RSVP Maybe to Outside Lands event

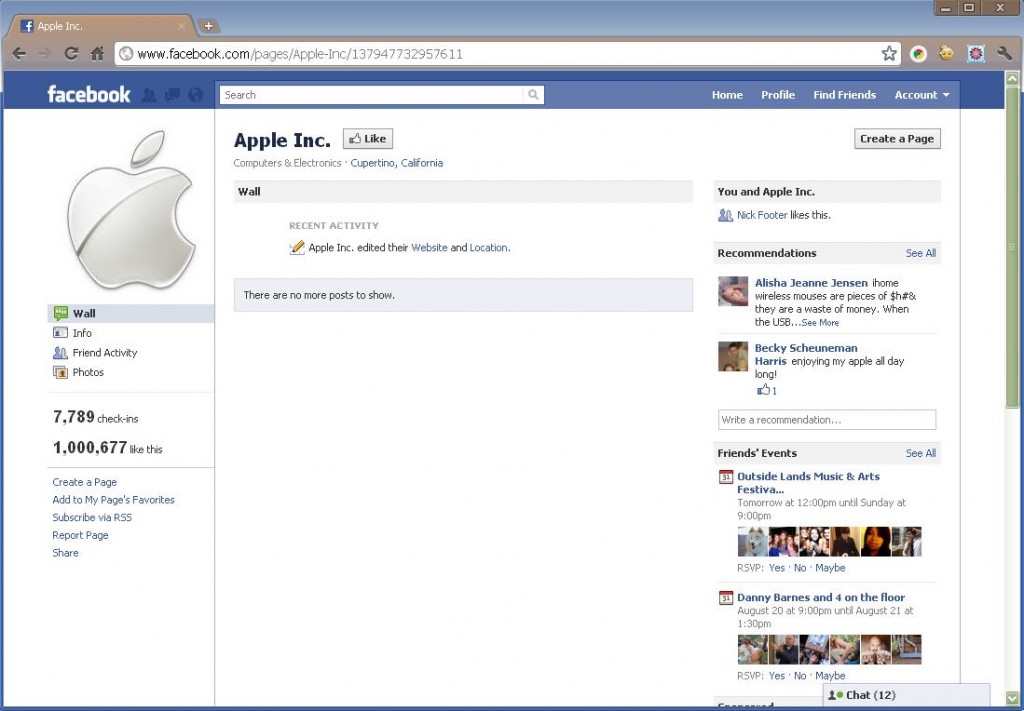pyautogui.click(x=830, y=568)
